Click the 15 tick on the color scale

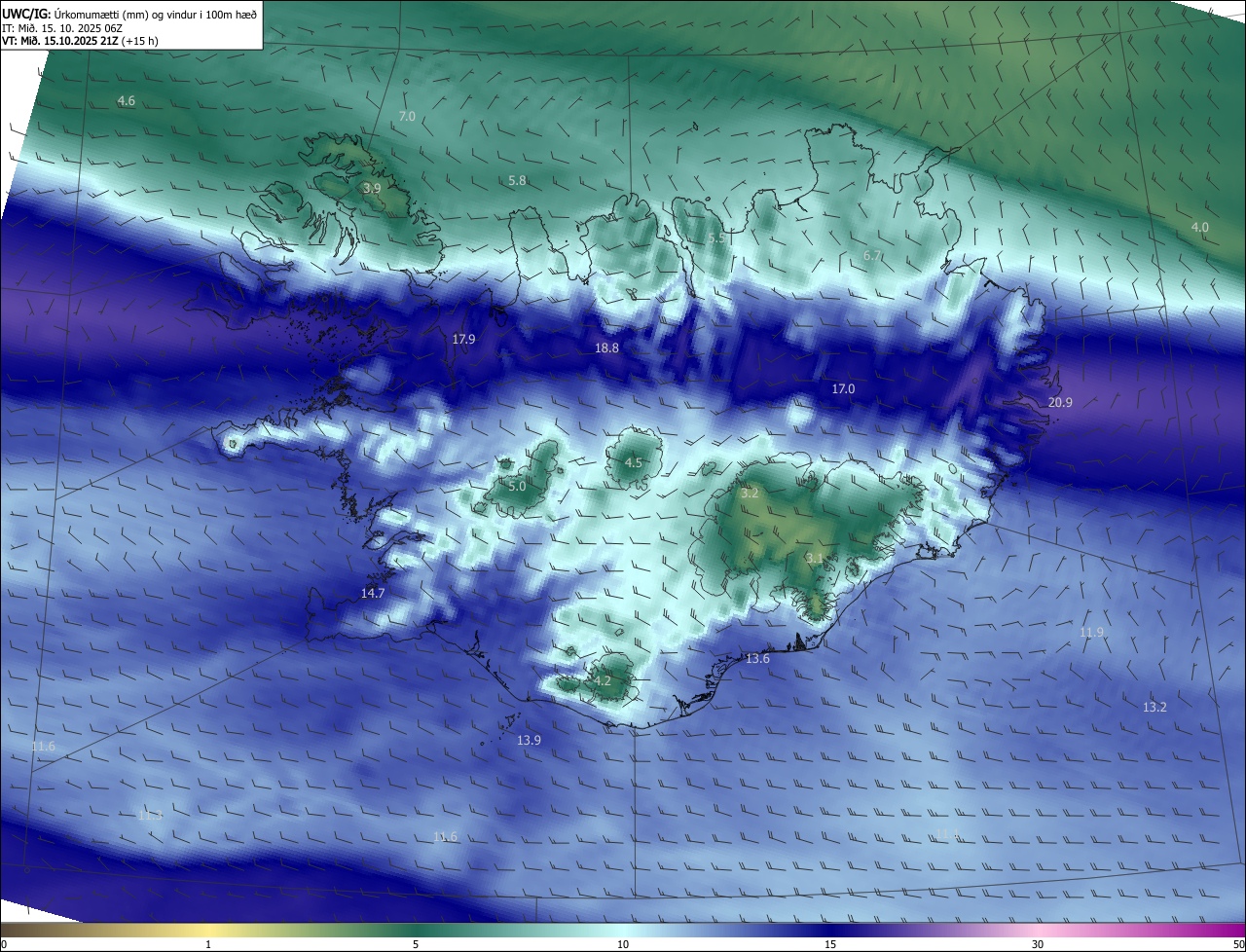click(x=830, y=945)
